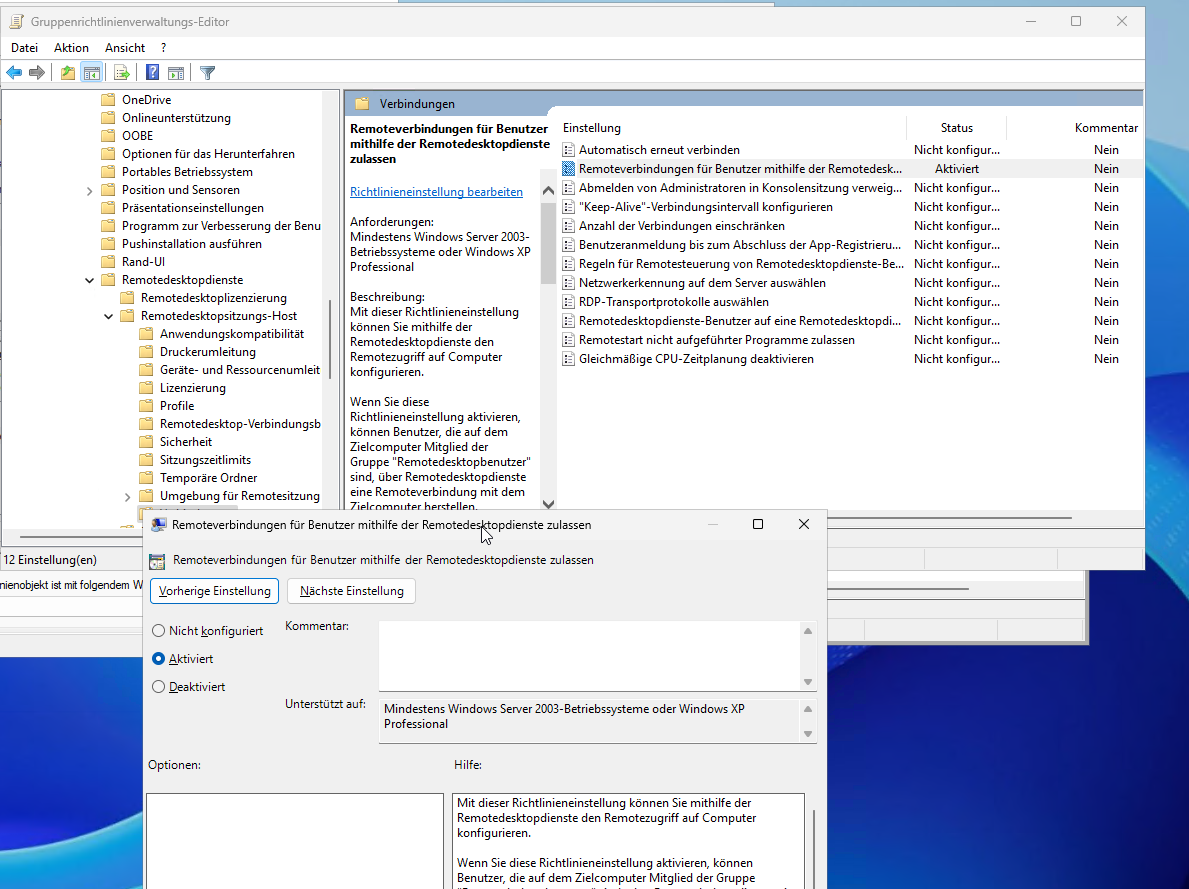Click 'Richtlinieneinstellung bearbeiten' link
The image size is (1189, 889).
[436, 192]
